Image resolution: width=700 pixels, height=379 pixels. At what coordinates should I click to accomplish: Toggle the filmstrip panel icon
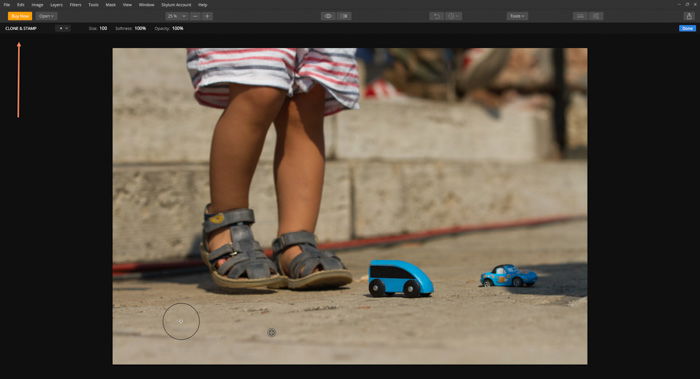pos(580,16)
